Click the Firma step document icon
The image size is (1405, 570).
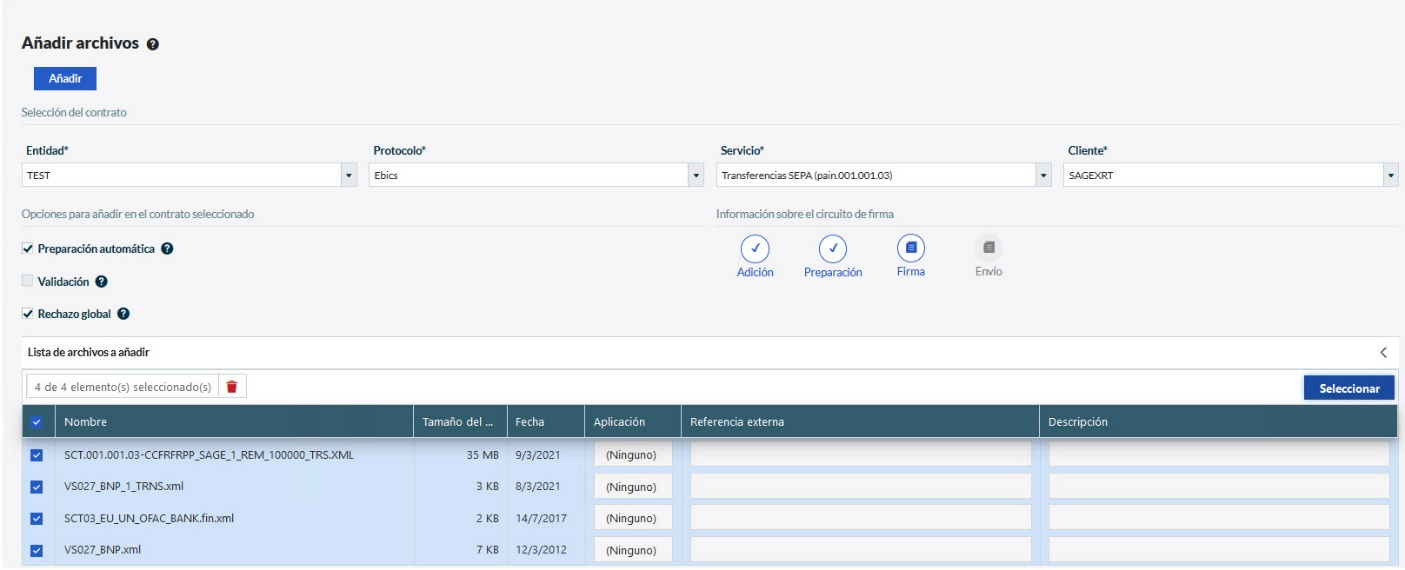tap(910, 245)
